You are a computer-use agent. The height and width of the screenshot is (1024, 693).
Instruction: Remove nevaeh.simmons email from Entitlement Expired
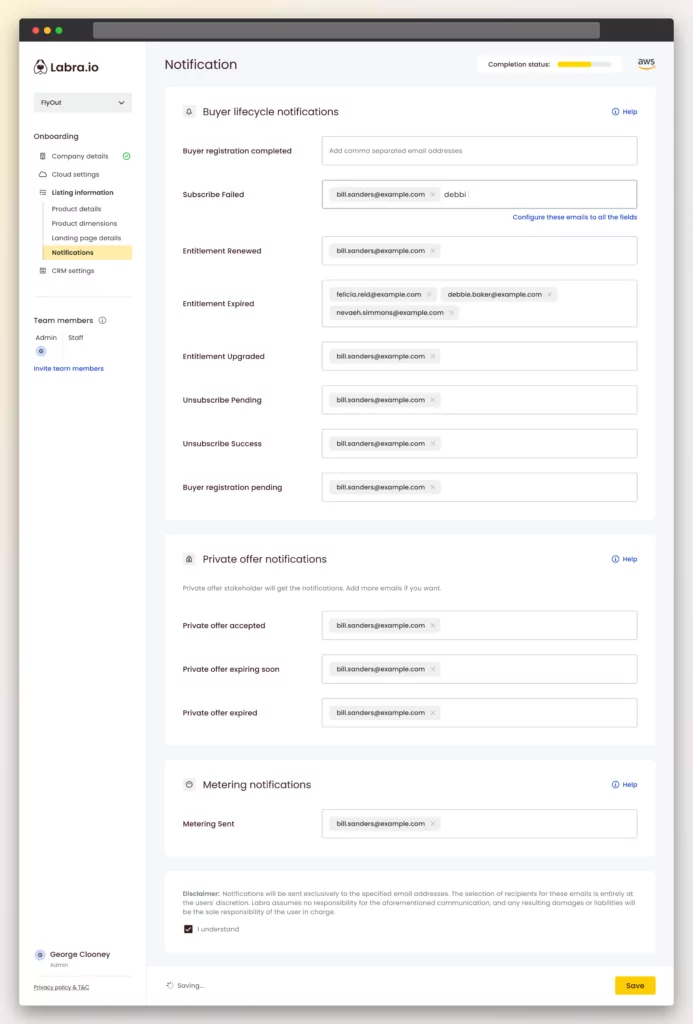(x=451, y=313)
